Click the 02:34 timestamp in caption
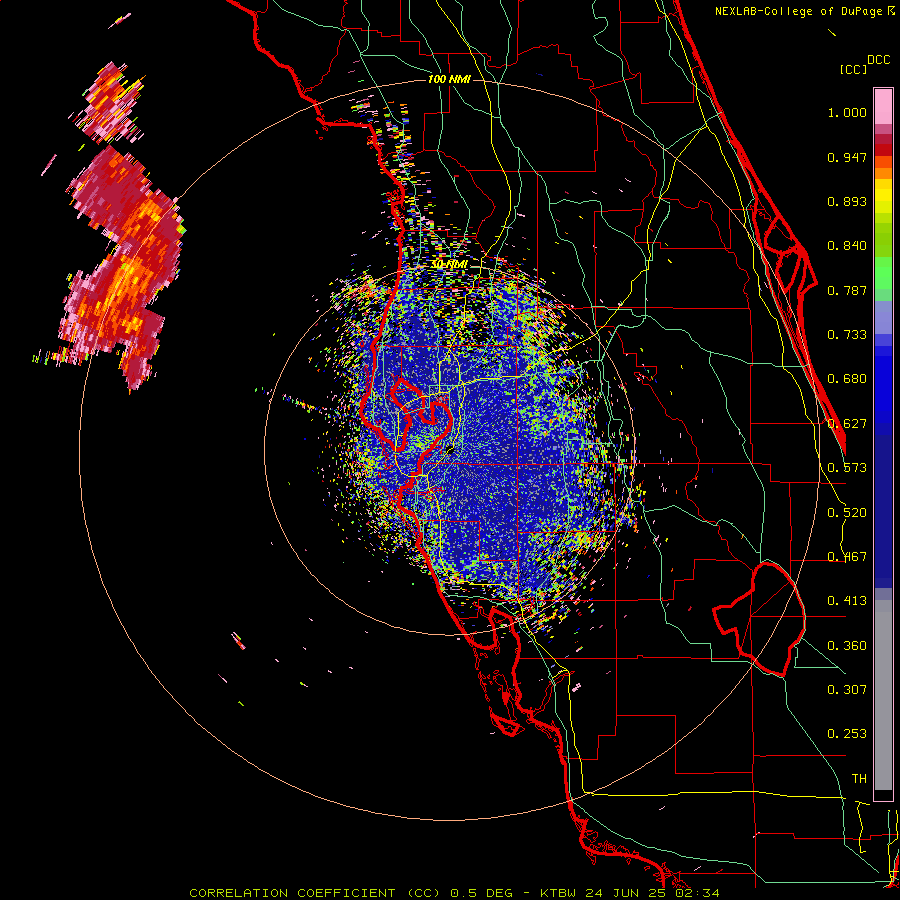The height and width of the screenshot is (900, 900). (x=699, y=893)
